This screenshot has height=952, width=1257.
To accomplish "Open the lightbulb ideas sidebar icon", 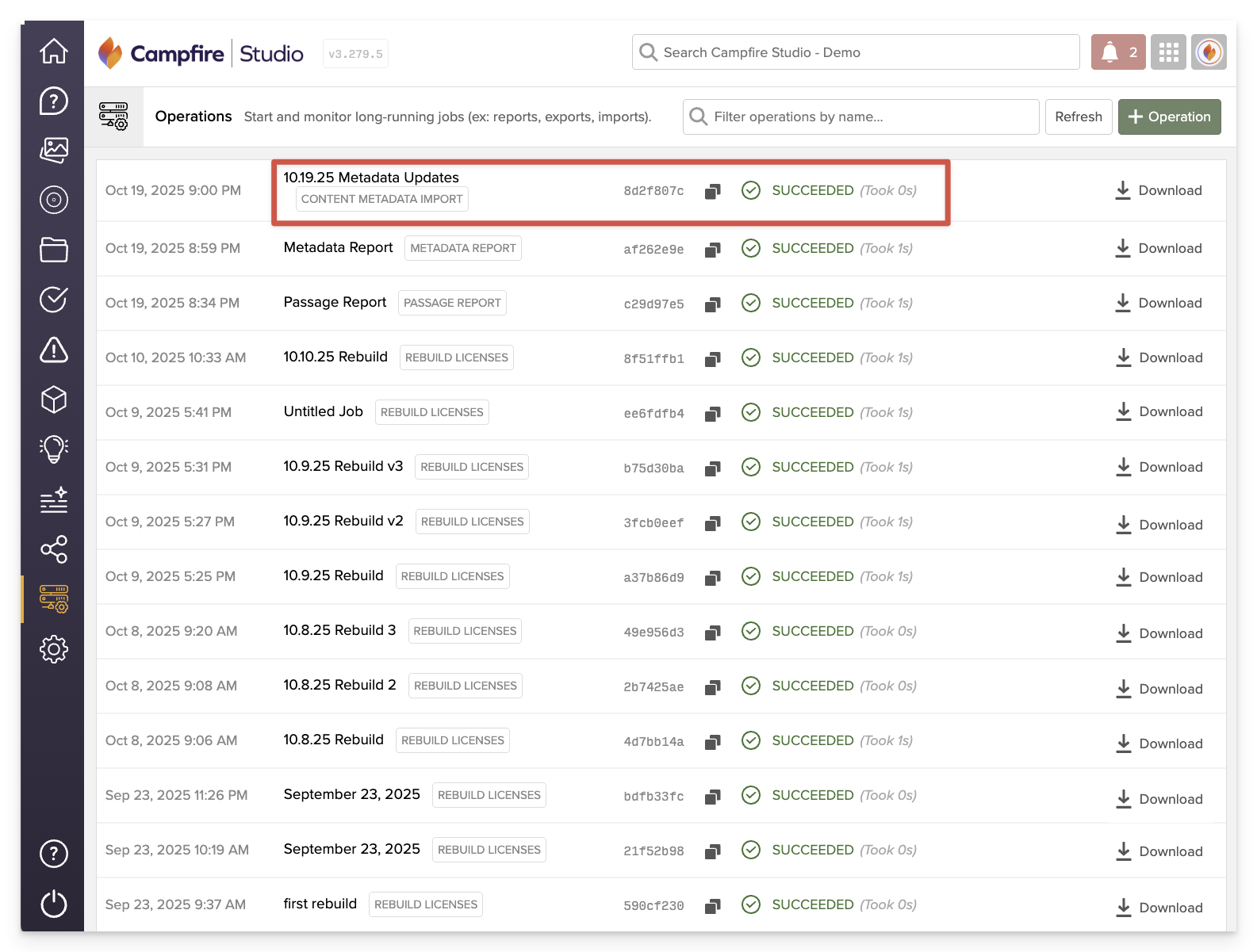I will [53, 449].
